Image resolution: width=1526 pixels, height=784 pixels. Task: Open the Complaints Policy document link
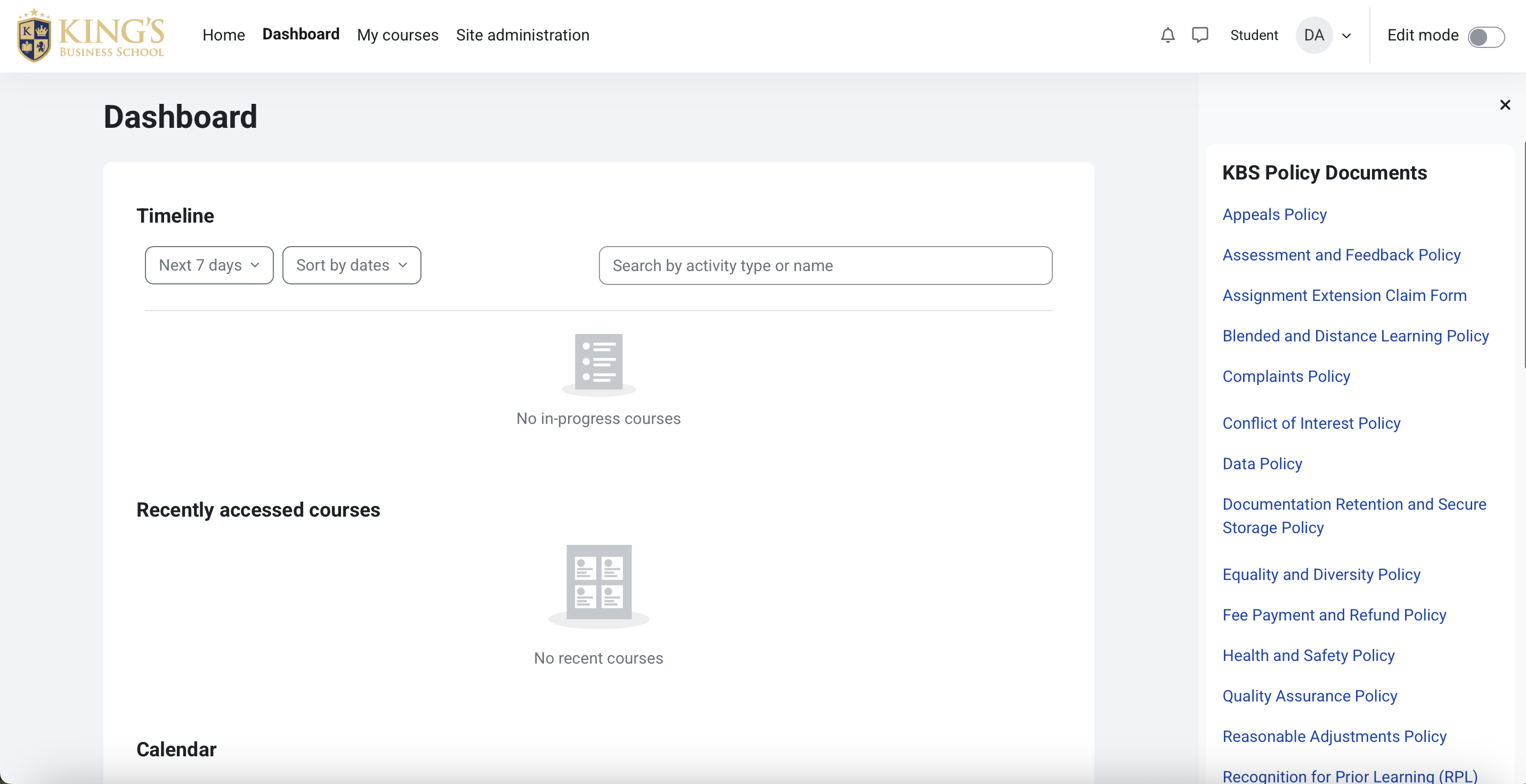click(x=1286, y=377)
